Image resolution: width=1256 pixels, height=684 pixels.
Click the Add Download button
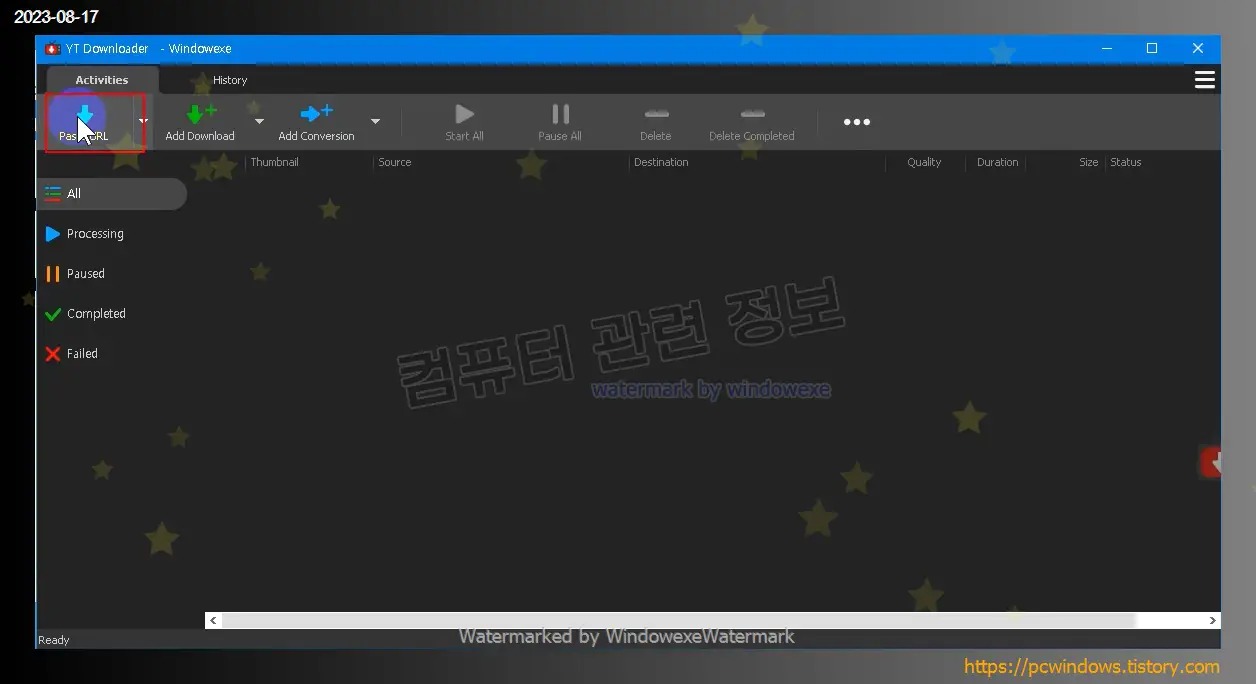(x=200, y=123)
